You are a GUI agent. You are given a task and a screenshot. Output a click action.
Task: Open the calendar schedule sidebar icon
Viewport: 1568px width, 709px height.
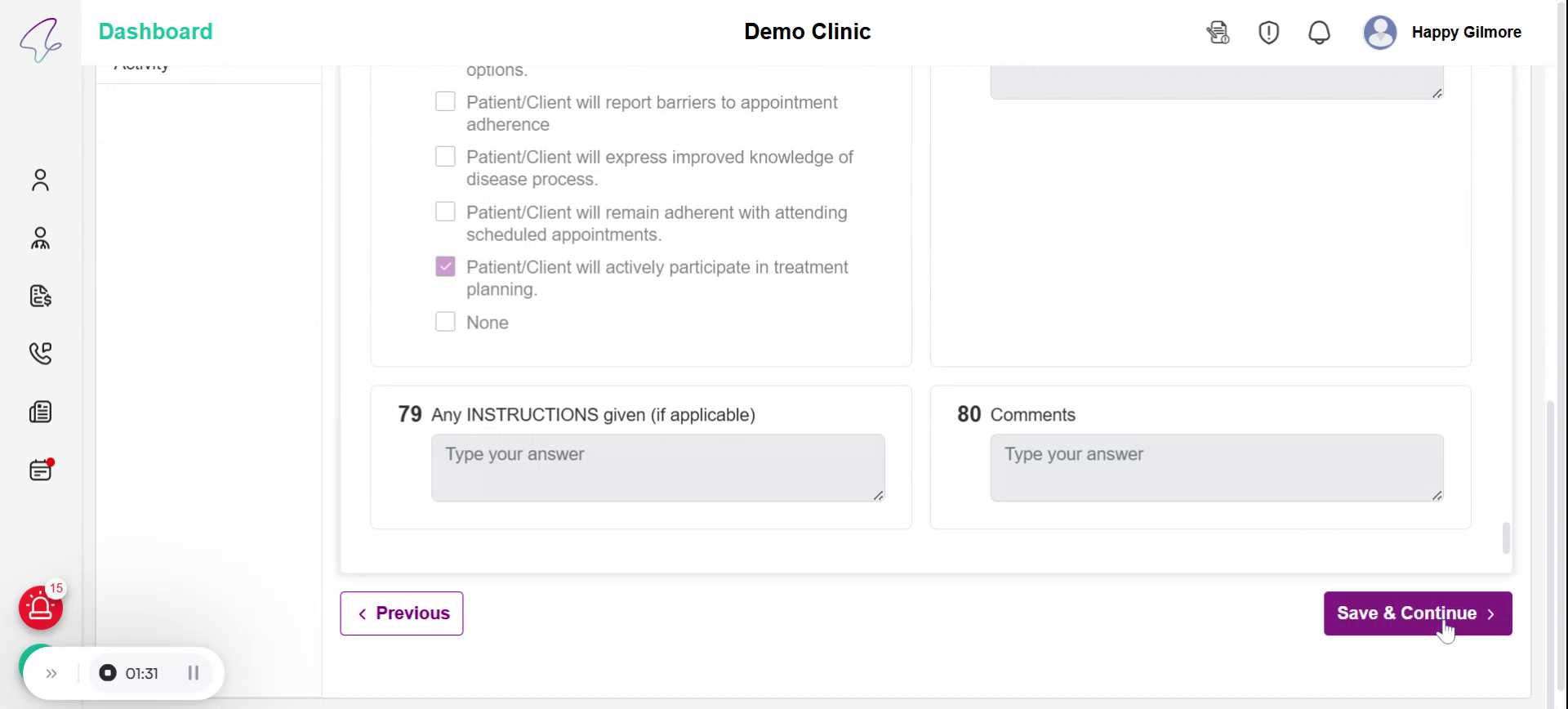pyautogui.click(x=40, y=470)
